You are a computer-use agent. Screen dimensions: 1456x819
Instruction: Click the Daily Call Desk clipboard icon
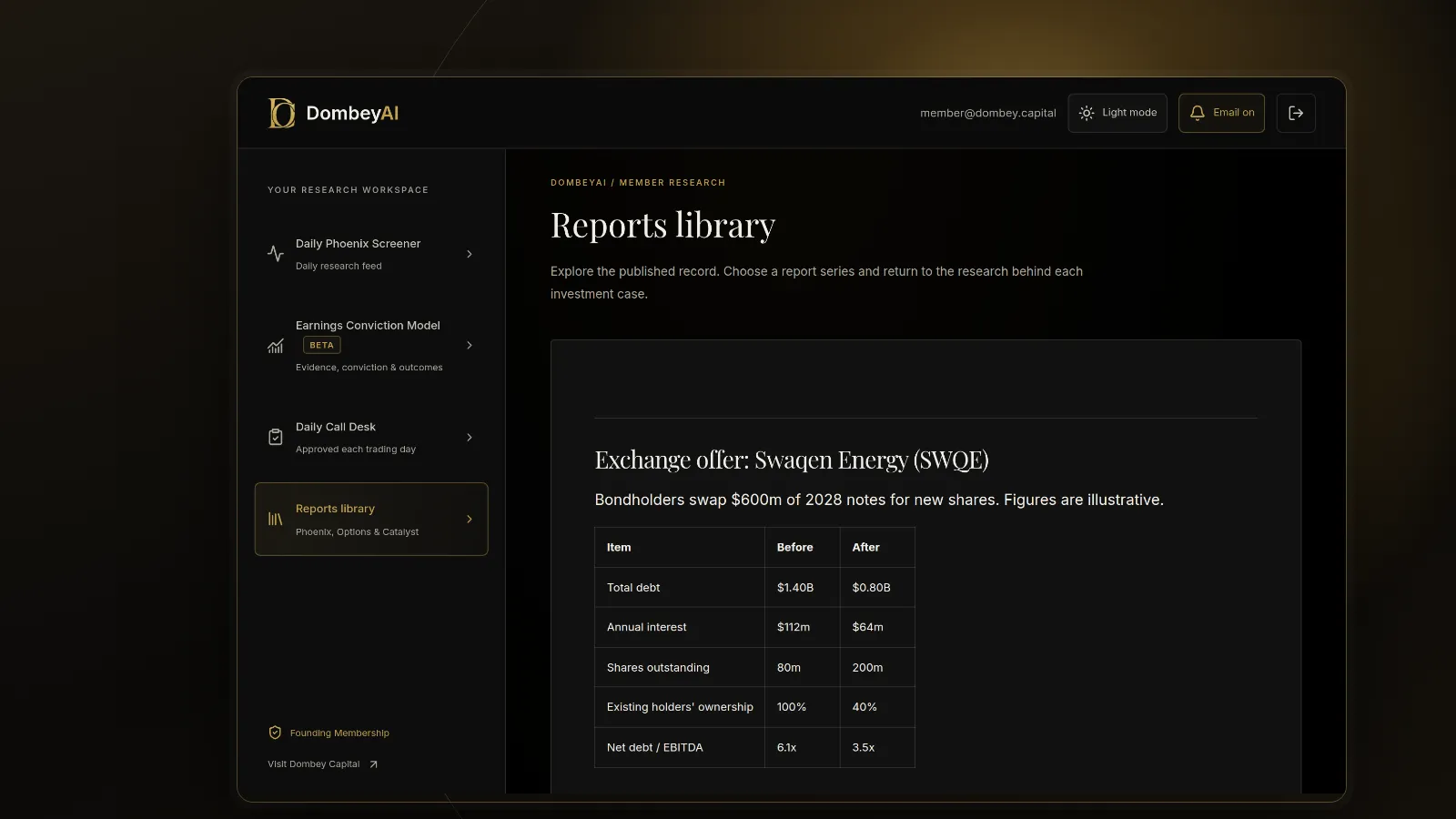(276, 438)
